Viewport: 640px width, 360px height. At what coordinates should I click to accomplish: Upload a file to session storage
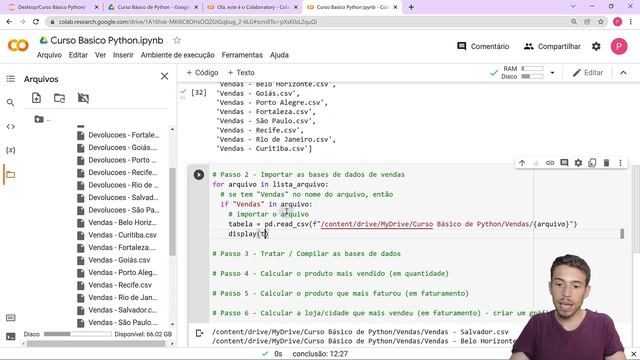coord(36,98)
